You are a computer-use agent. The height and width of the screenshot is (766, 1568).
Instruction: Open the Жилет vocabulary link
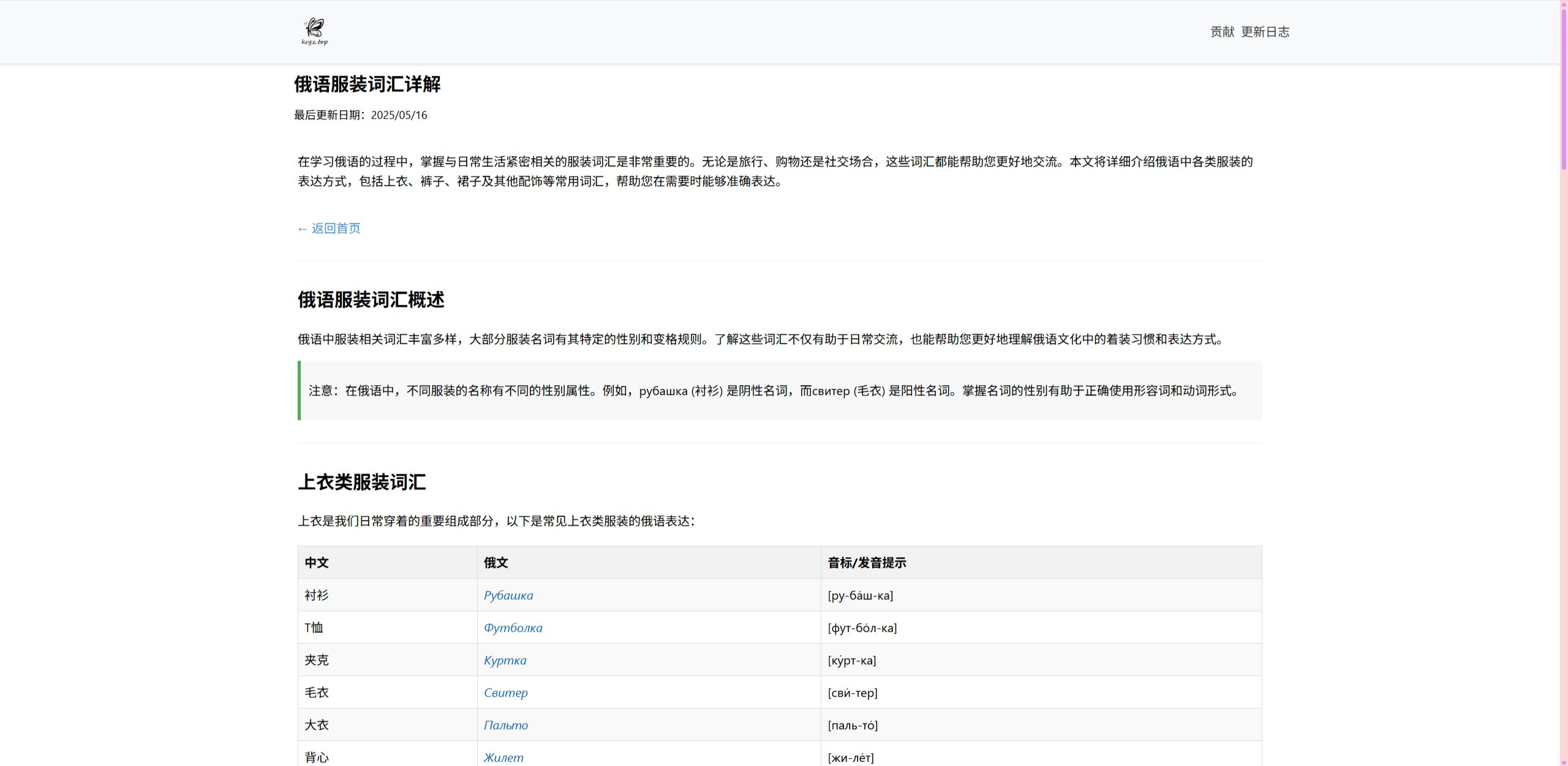coord(503,757)
